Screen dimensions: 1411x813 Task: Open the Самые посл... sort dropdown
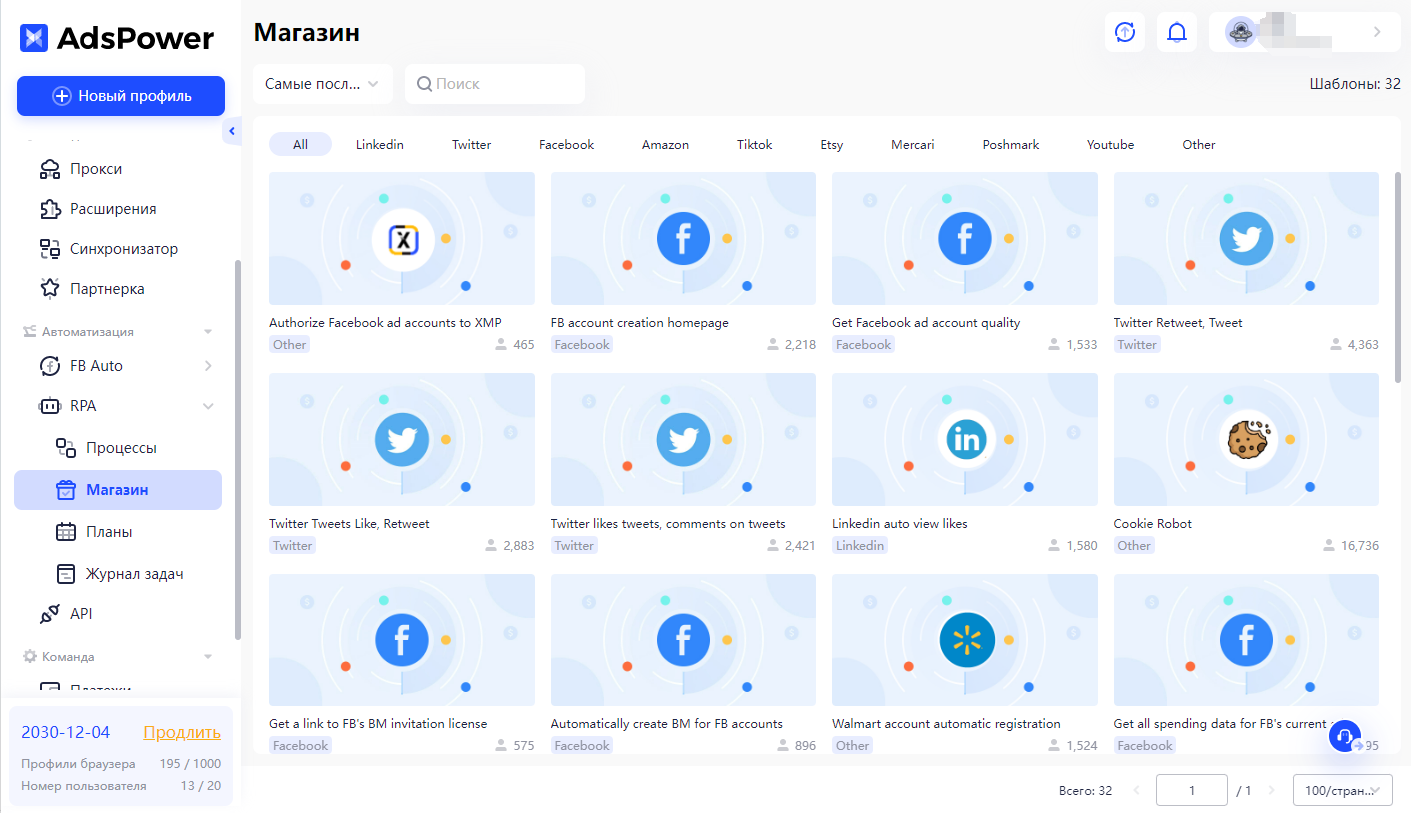(323, 84)
